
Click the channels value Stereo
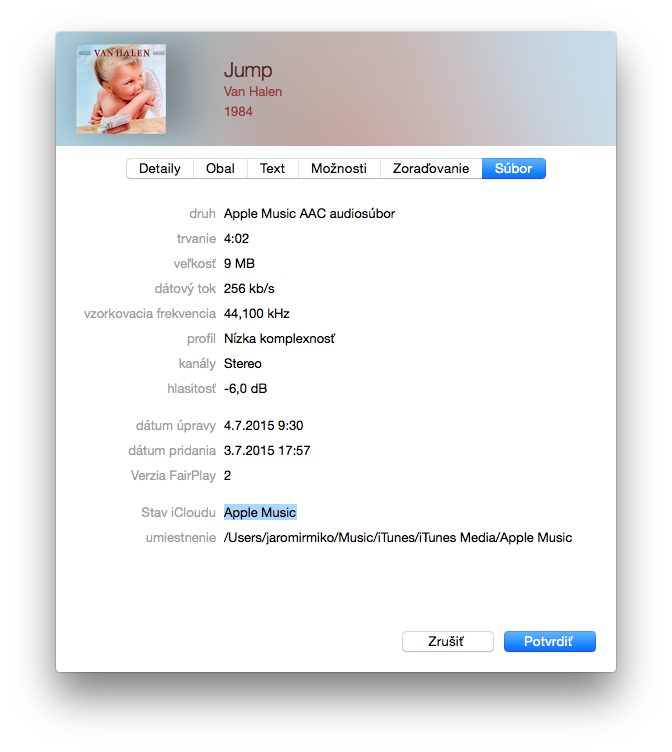pyautogui.click(x=243, y=364)
